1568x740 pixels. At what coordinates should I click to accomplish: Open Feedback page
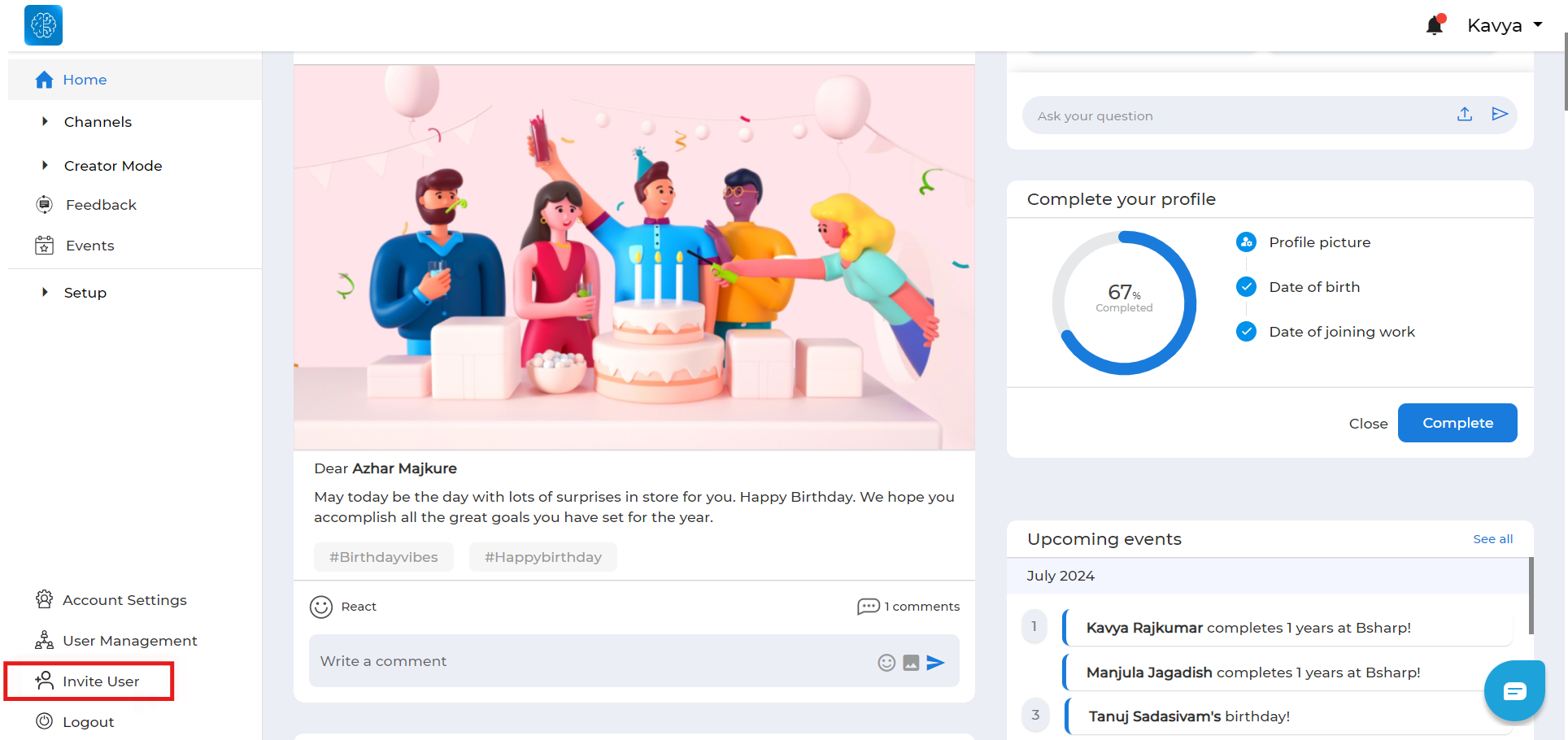click(101, 205)
